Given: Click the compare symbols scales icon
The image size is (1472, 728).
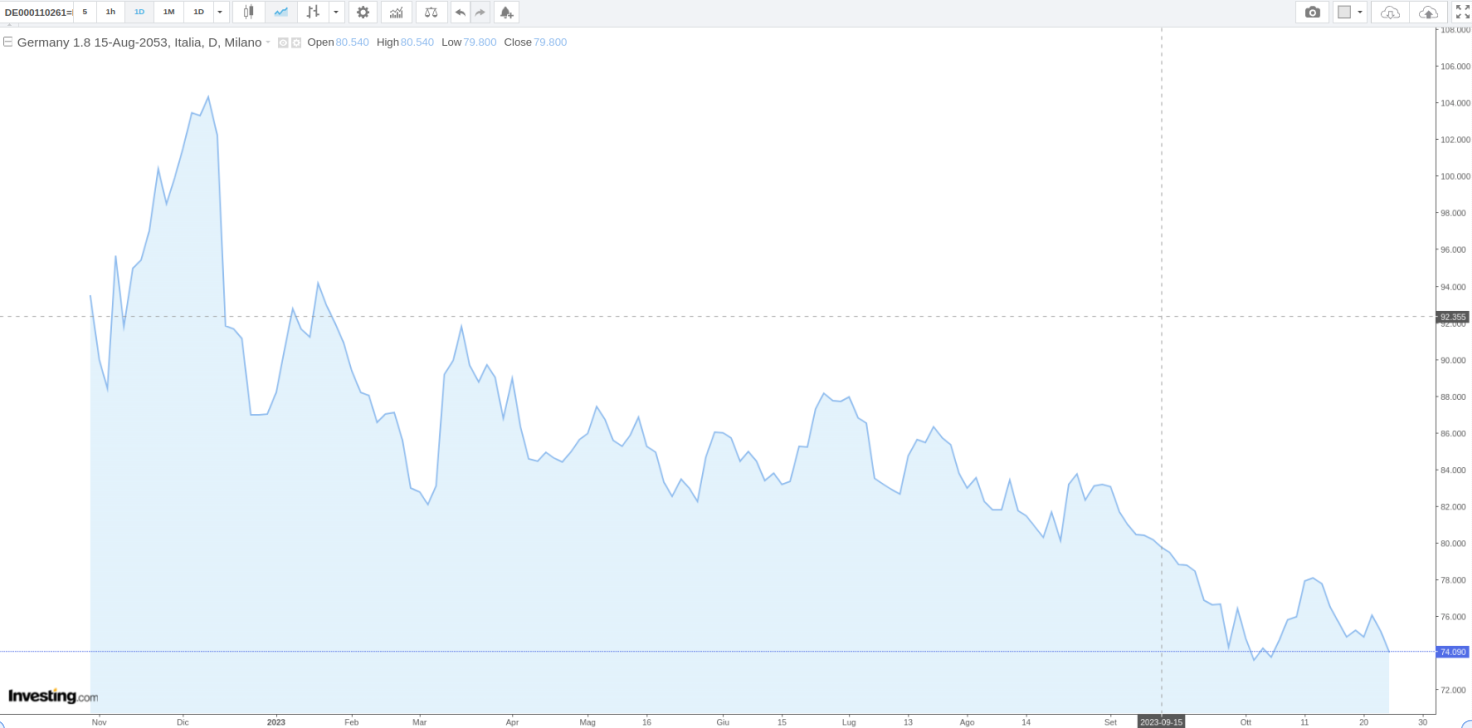Looking at the screenshot, I should (431, 12).
